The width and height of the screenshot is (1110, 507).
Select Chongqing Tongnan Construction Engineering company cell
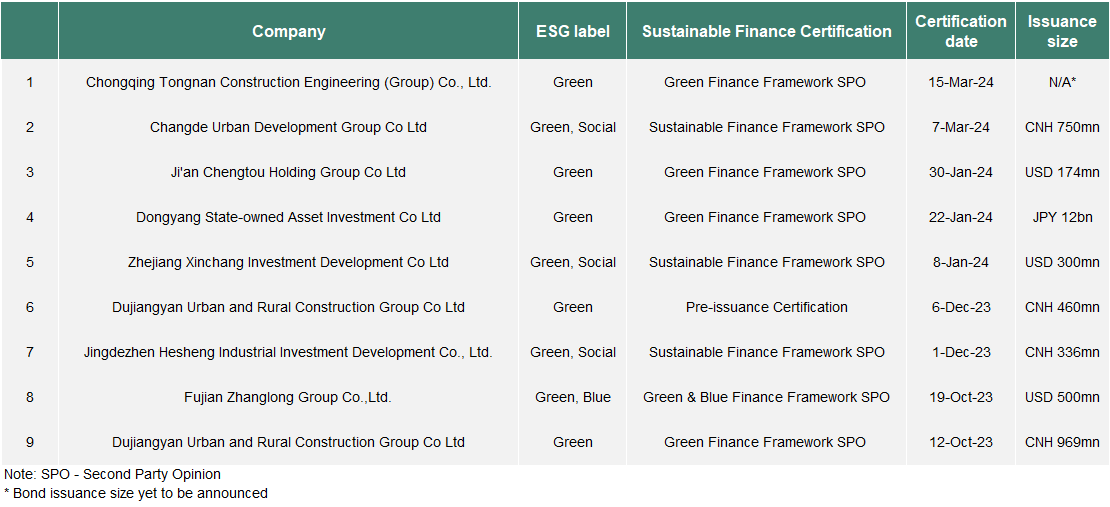[x=289, y=82]
